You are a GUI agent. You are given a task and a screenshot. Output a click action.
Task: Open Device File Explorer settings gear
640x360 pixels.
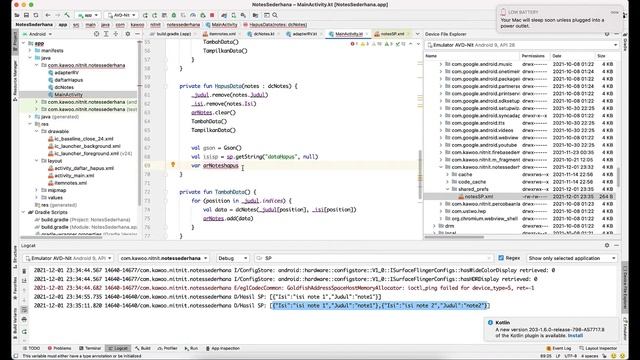(x=607, y=34)
